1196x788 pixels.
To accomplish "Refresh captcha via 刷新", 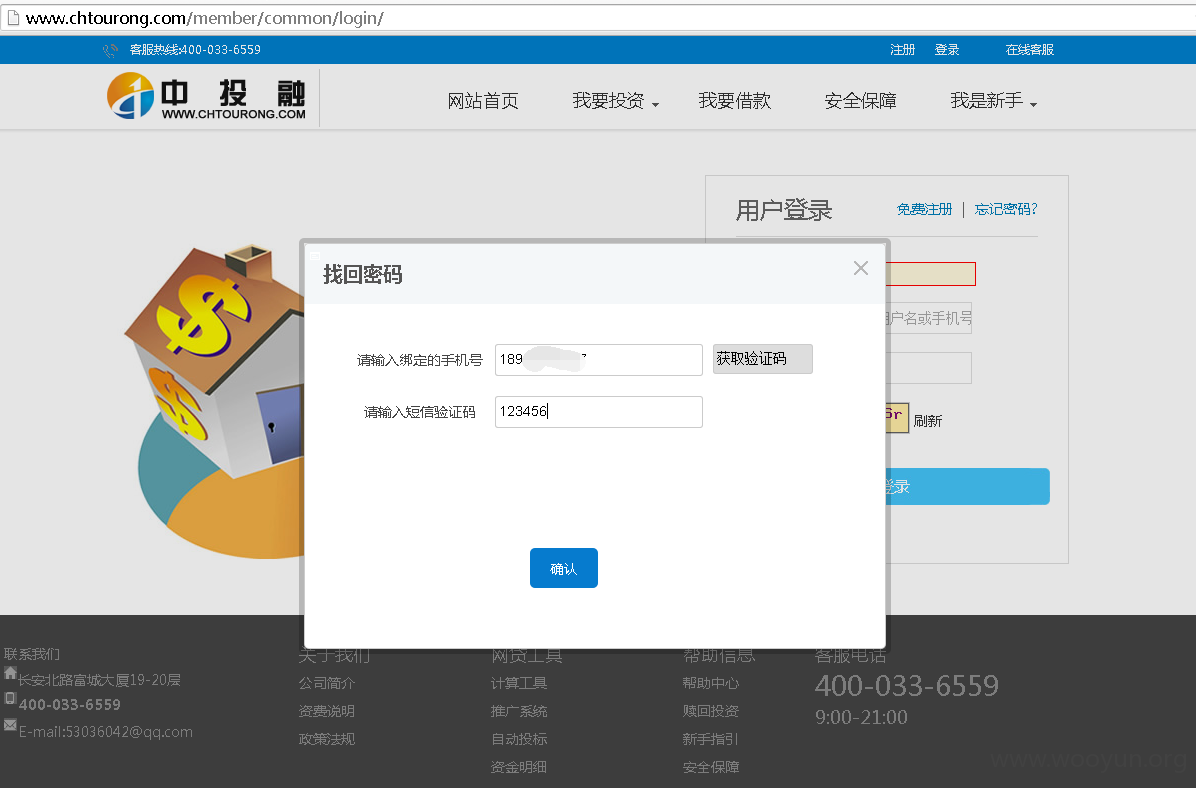I will (x=928, y=421).
